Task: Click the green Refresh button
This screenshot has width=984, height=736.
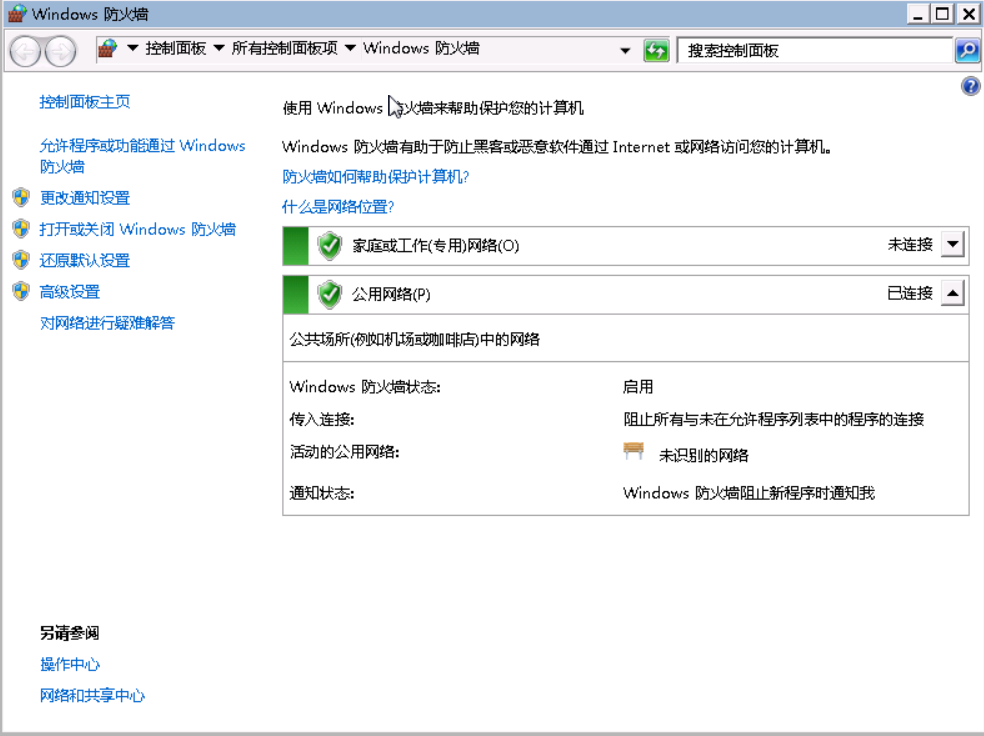Action: click(656, 50)
